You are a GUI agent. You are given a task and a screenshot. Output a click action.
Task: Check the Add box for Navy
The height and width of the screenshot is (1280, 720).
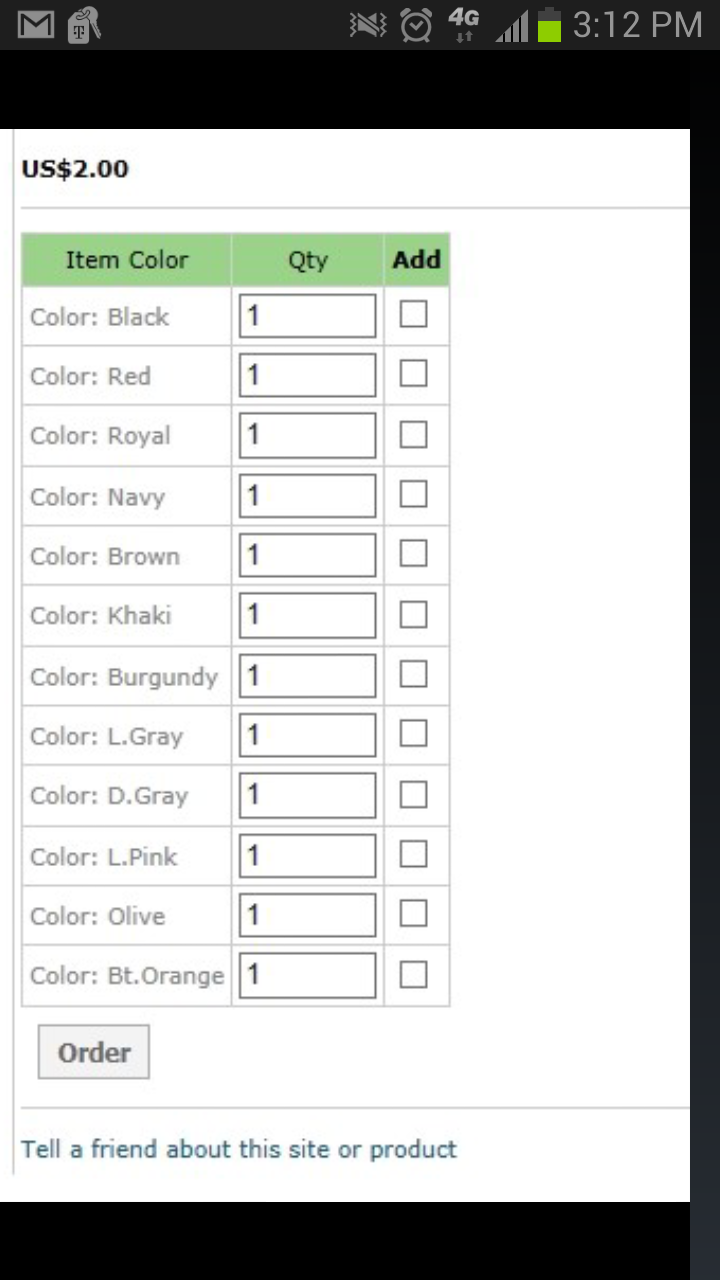(413, 494)
